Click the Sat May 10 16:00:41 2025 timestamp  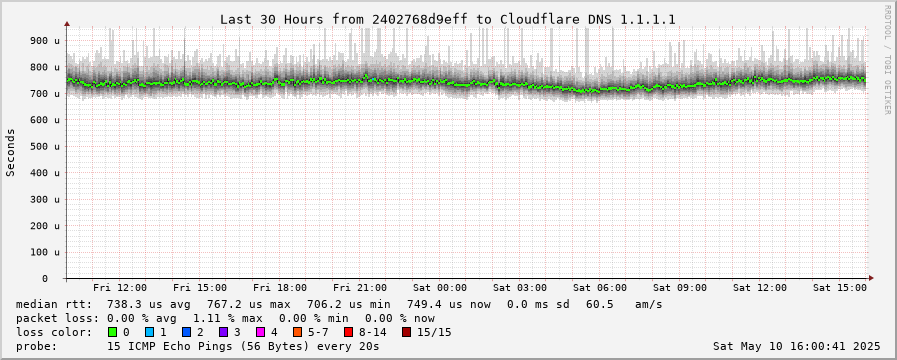coord(797,346)
